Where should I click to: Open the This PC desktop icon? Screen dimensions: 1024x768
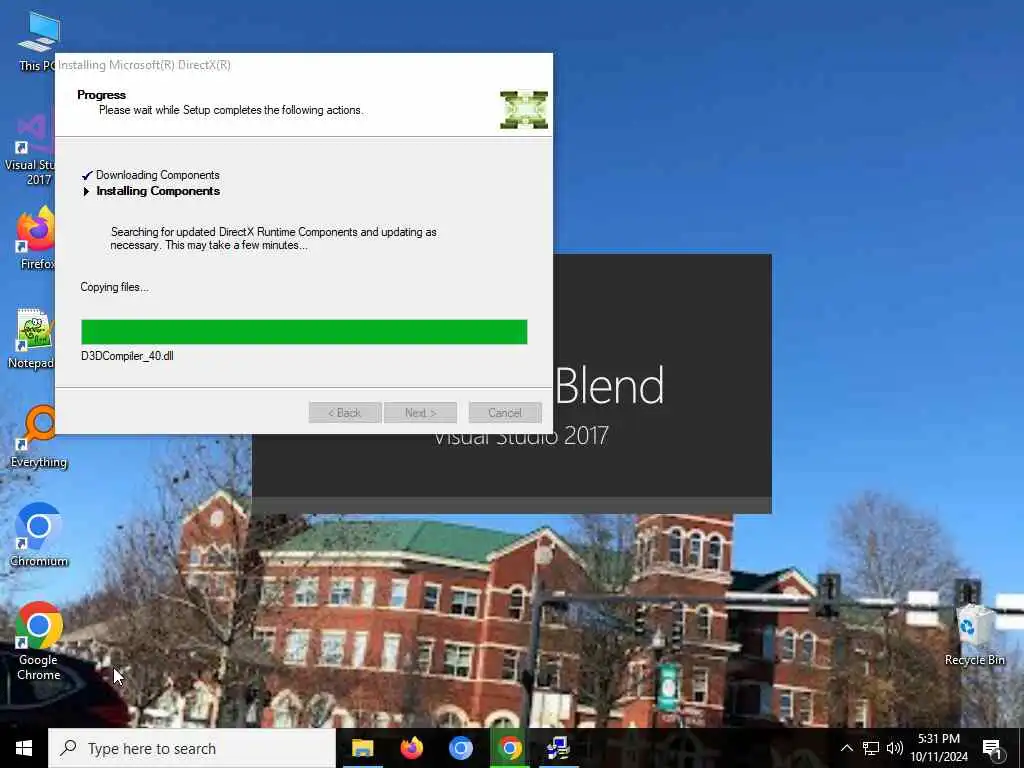(37, 39)
